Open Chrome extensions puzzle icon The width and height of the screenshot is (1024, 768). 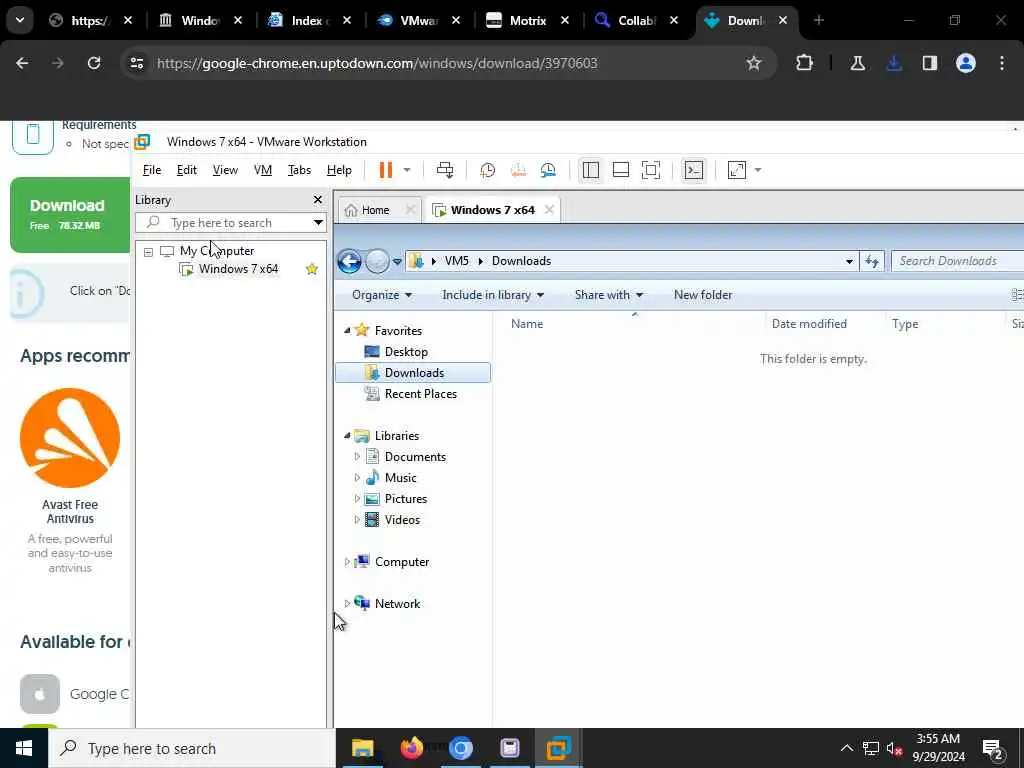point(804,63)
